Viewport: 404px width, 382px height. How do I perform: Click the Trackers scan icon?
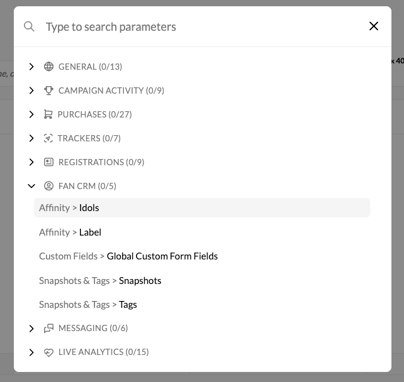coord(48,138)
